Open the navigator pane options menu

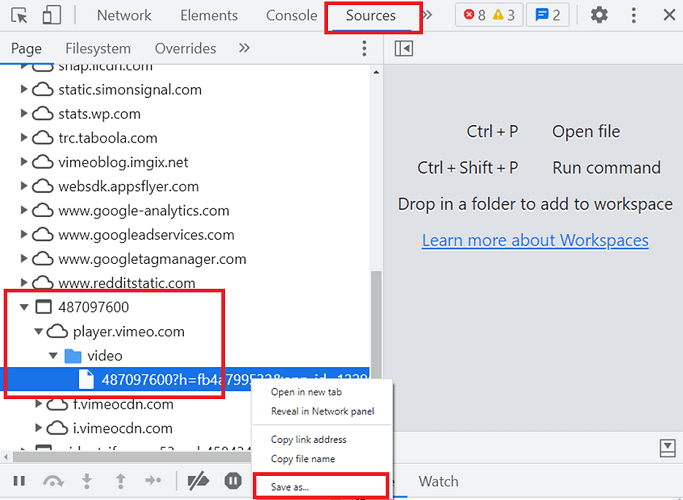(x=364, y=48)
